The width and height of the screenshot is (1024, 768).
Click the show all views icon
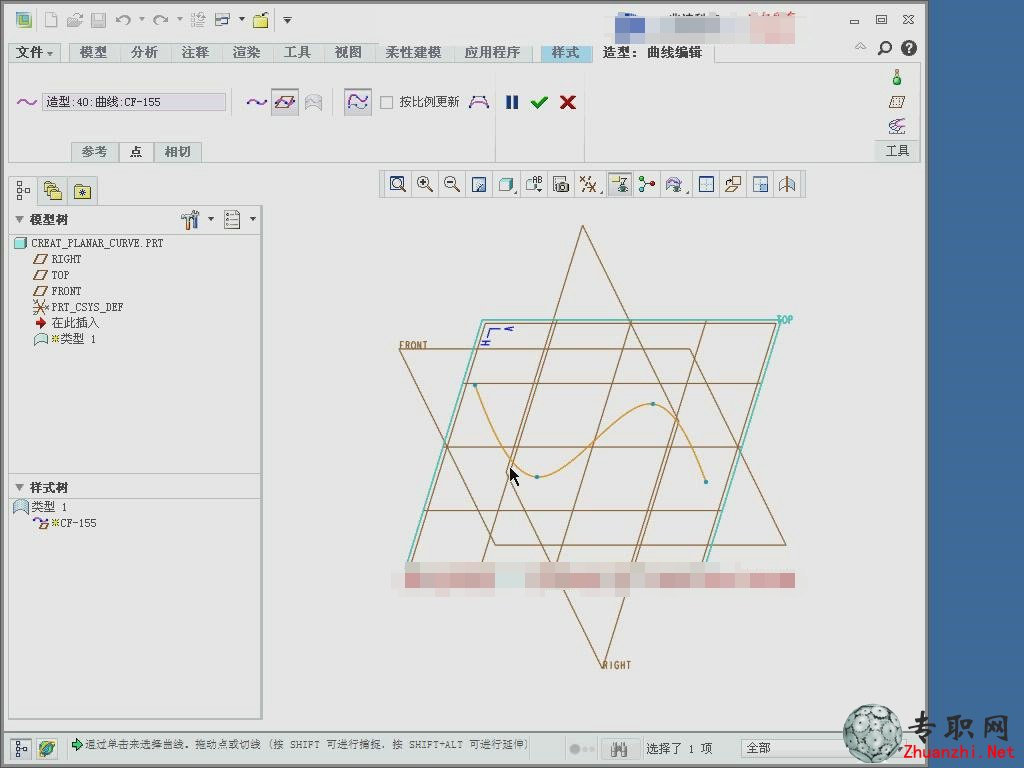pos(706,184)
